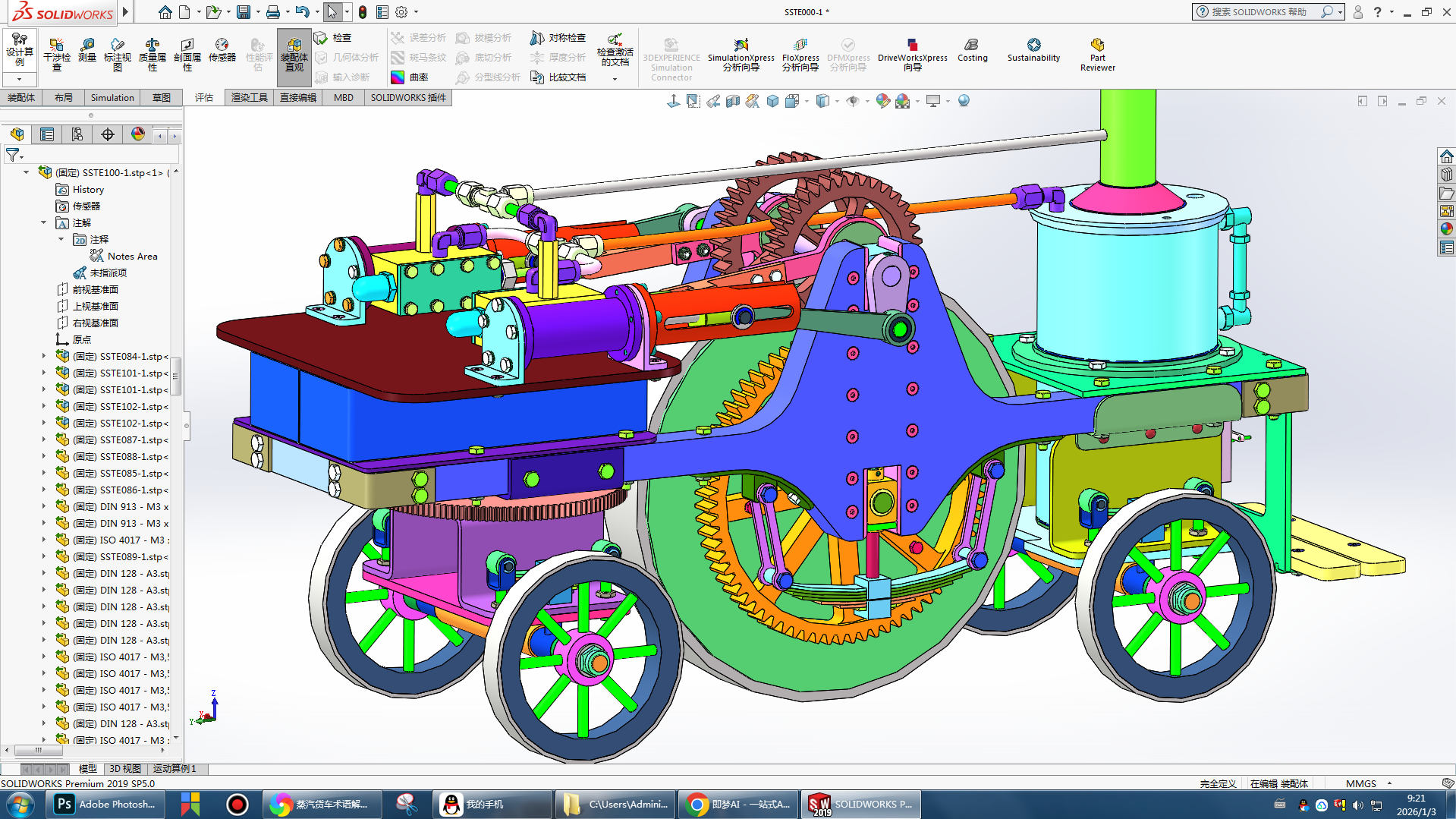Open the Costing tool
This screenshot has height=819, width=1456.
tap(972, 50)
